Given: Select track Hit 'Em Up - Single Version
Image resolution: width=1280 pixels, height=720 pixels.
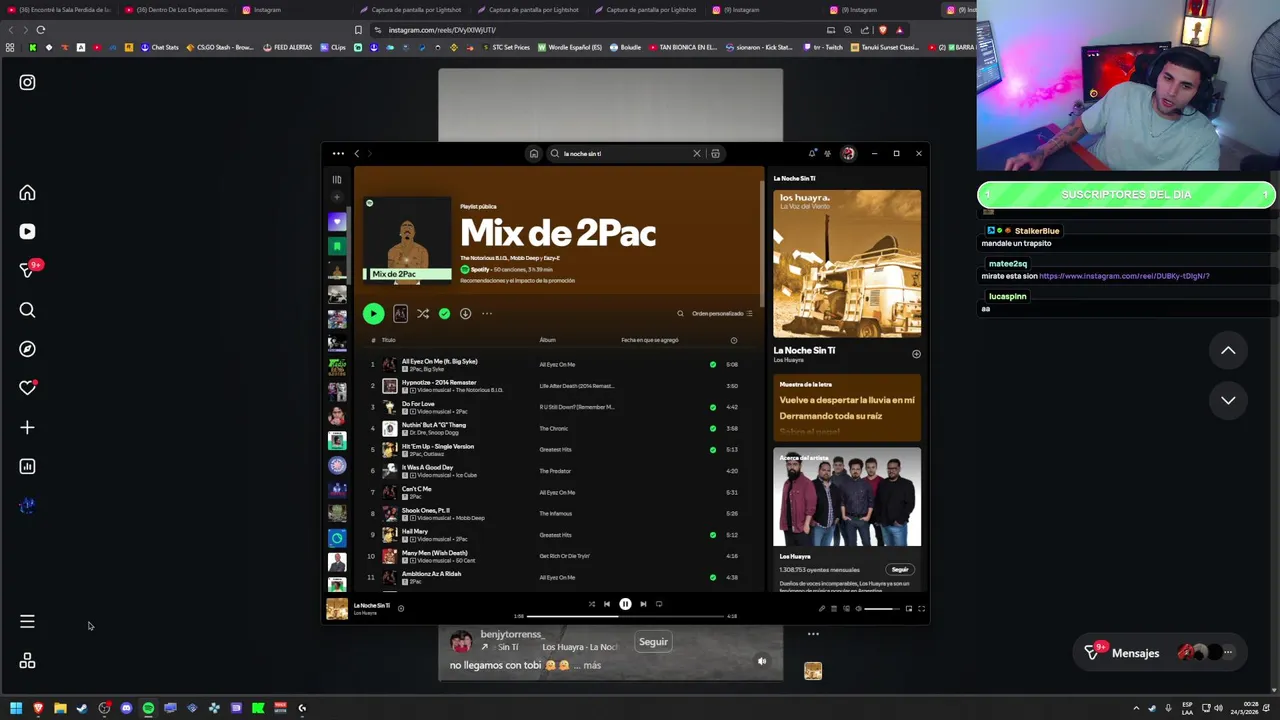Looking at the screenshot, I should (x=438, y=446).
